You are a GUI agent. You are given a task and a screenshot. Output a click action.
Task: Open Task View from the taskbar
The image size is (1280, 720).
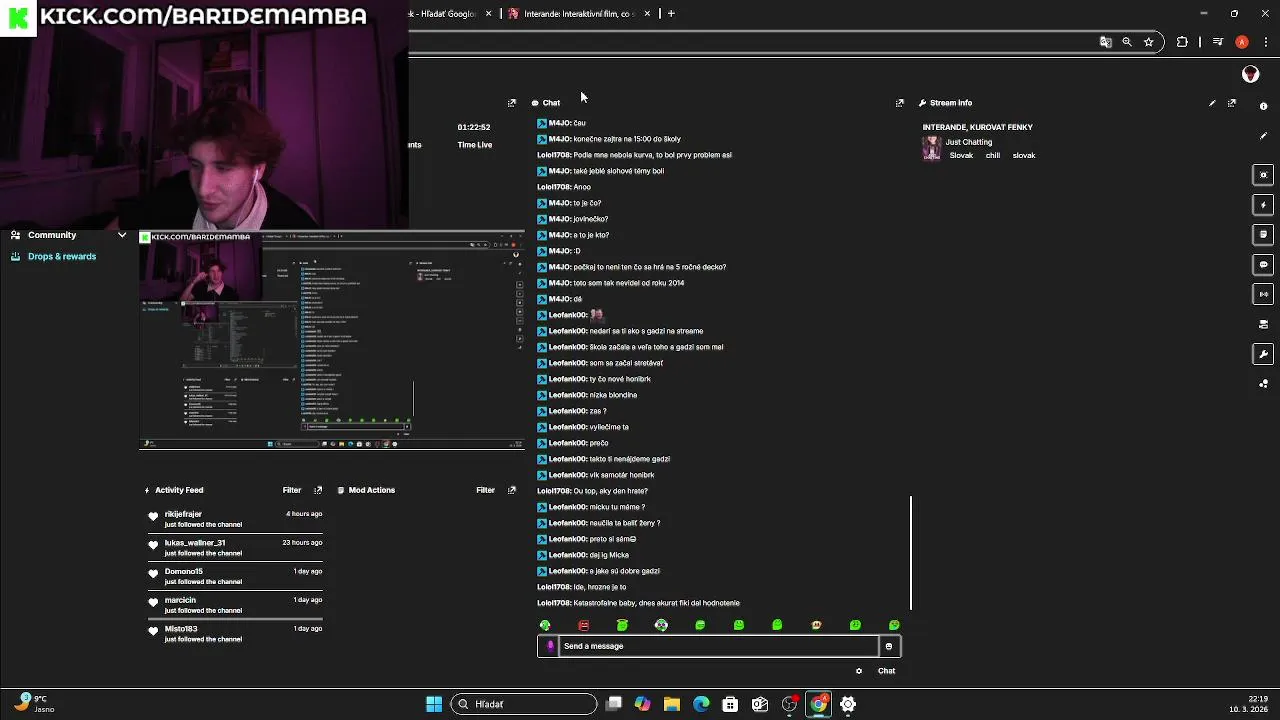614,704
